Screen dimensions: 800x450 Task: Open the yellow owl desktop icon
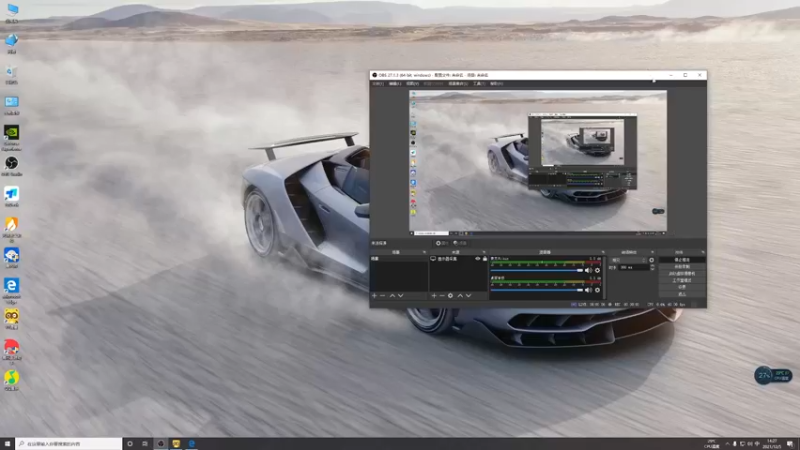(11, 319)
